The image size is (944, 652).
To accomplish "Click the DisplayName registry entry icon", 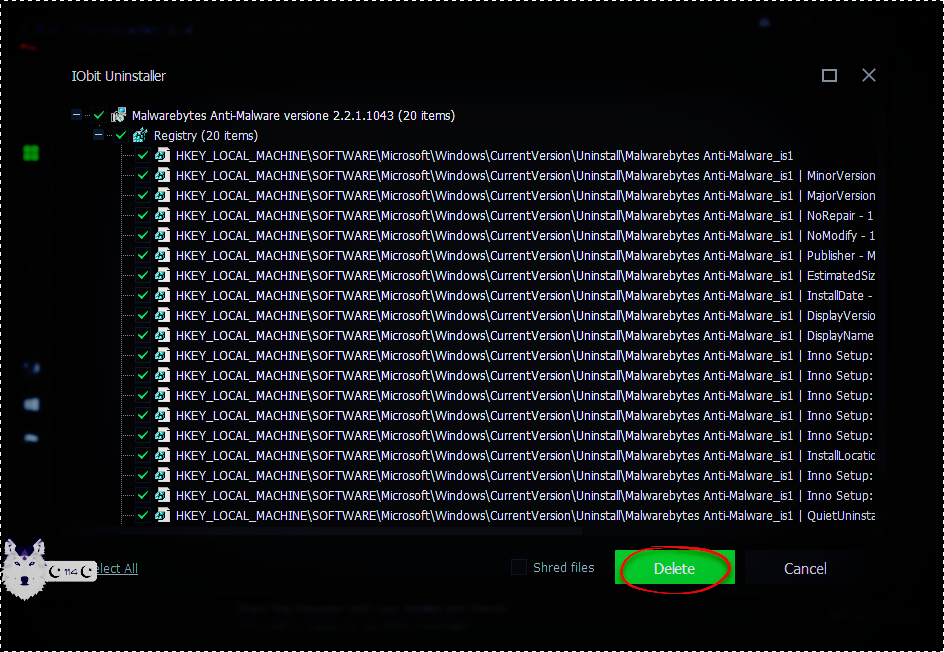I will (162, 335).
